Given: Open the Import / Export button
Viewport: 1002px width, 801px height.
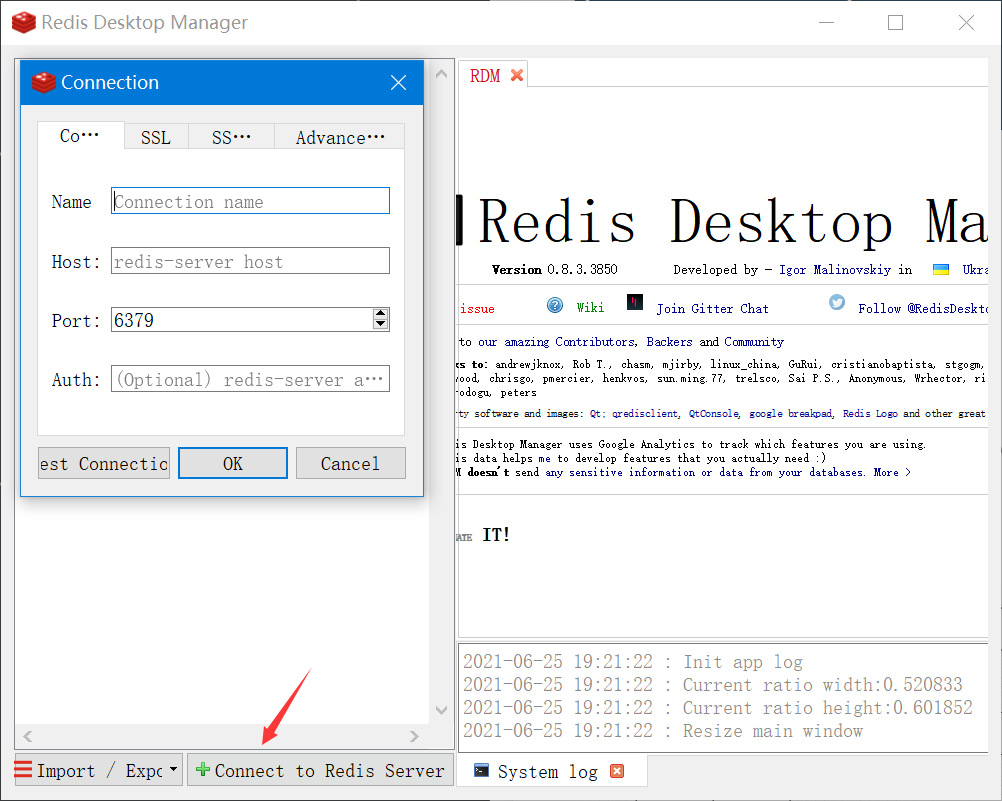Looking at the screenshot, I should click(98, 770).
